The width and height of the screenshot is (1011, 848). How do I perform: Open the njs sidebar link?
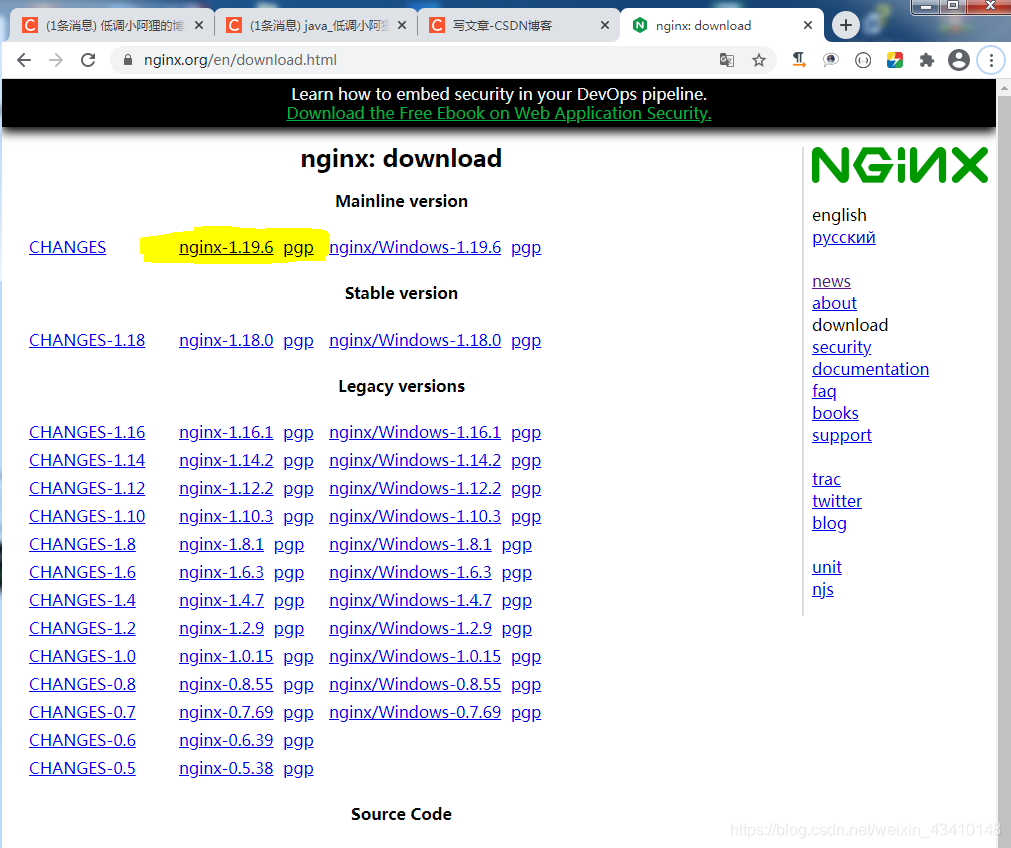point(823,590)
